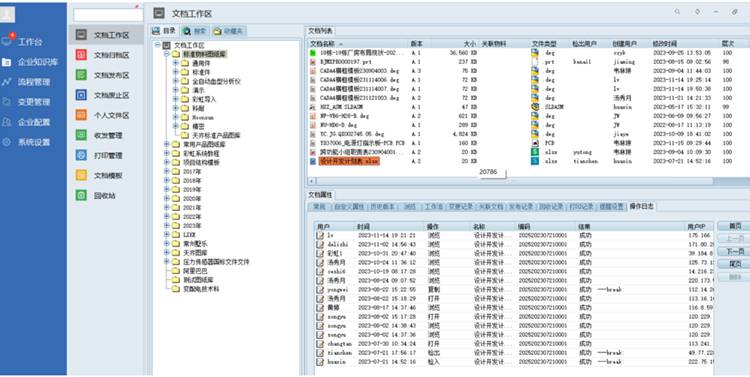Select the 收发管理 icon
The image size is (750, 377).
[x=81, y=135]
